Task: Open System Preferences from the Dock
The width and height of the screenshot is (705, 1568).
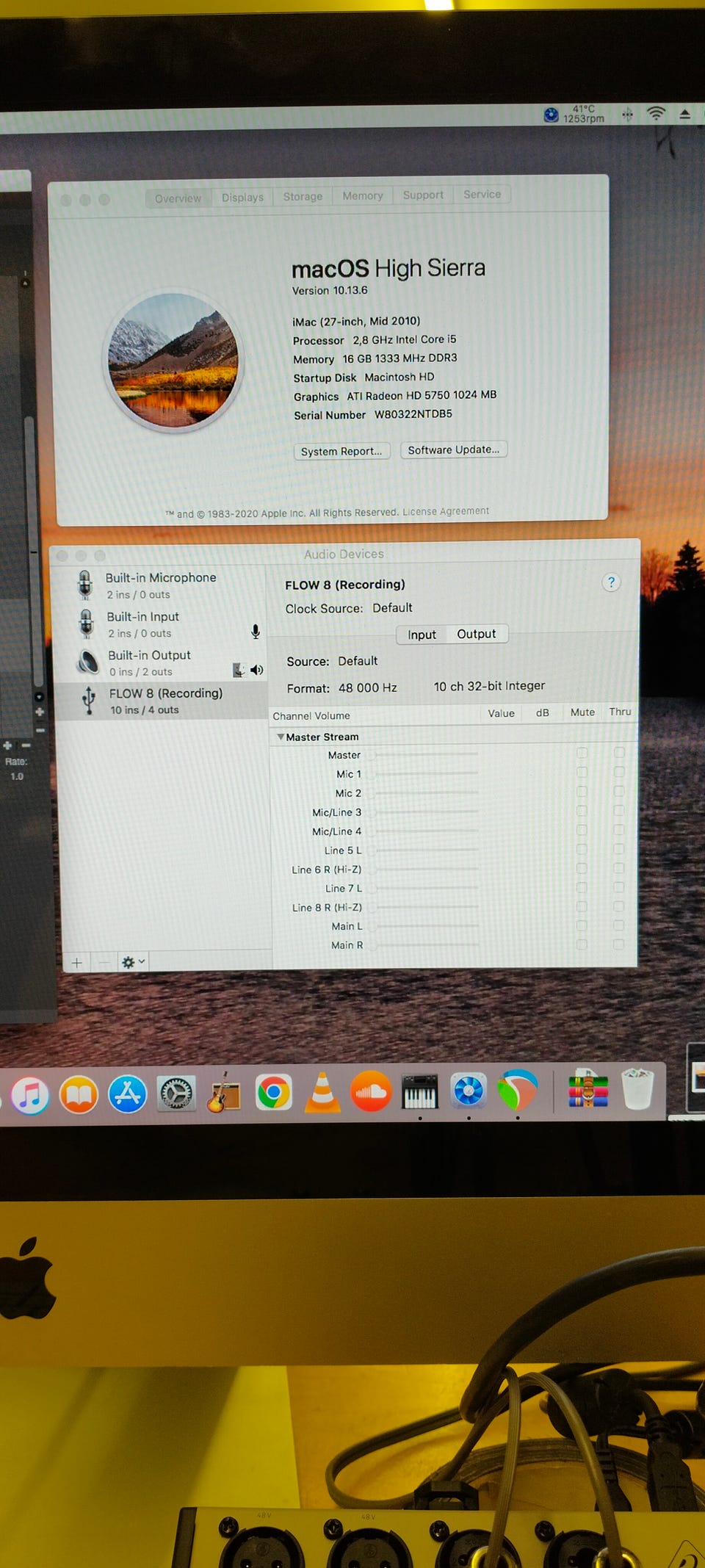Action: pyautogui.click(x=176, y=1094)
